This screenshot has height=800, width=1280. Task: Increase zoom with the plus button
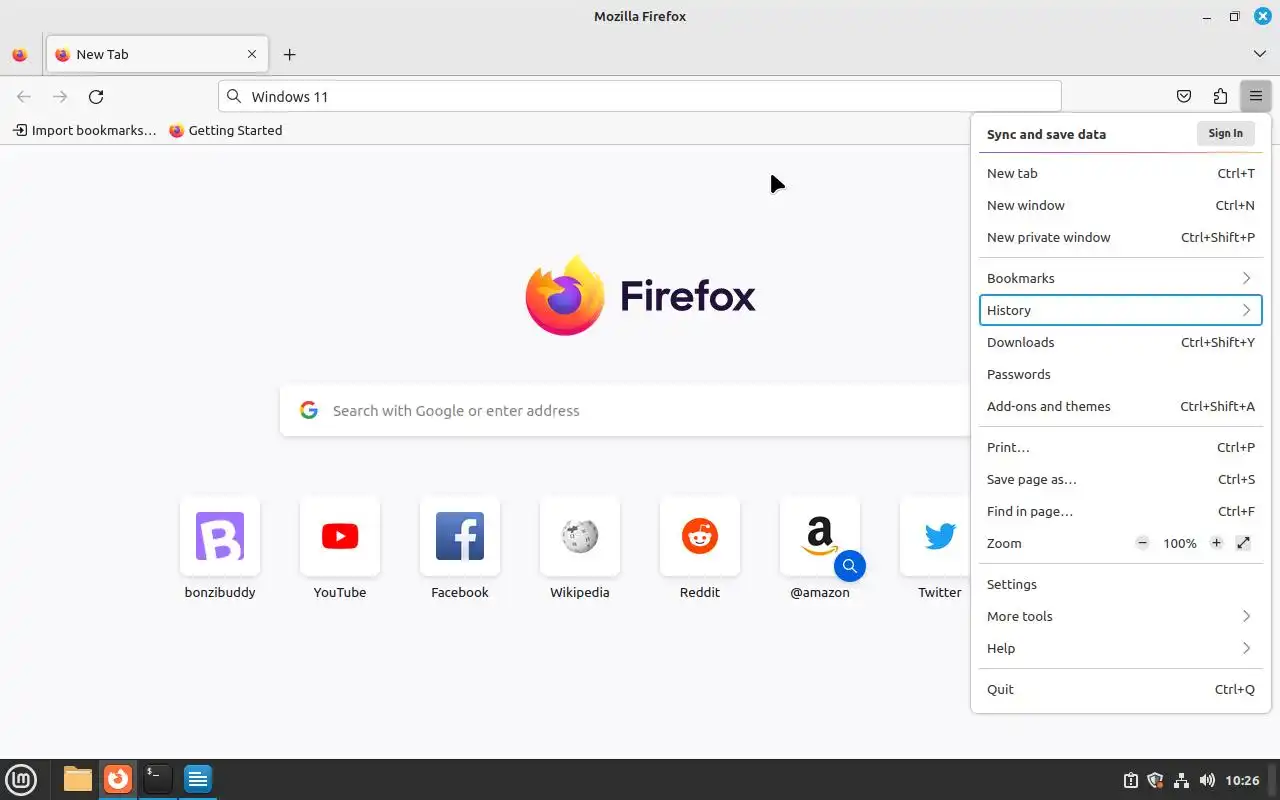(1216, 543)
